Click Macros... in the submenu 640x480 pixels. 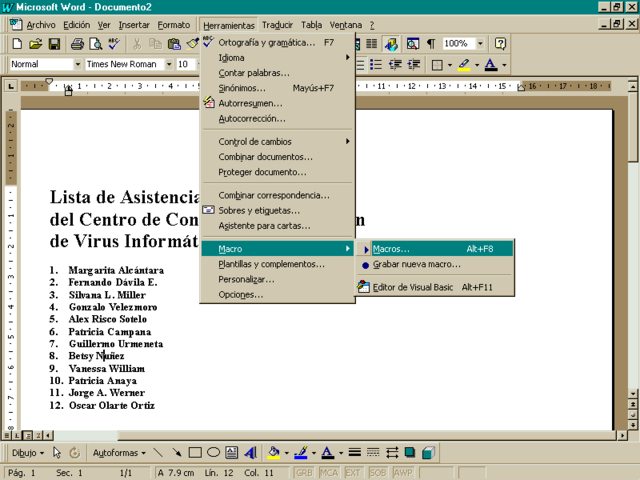click(x=435, y=249)
